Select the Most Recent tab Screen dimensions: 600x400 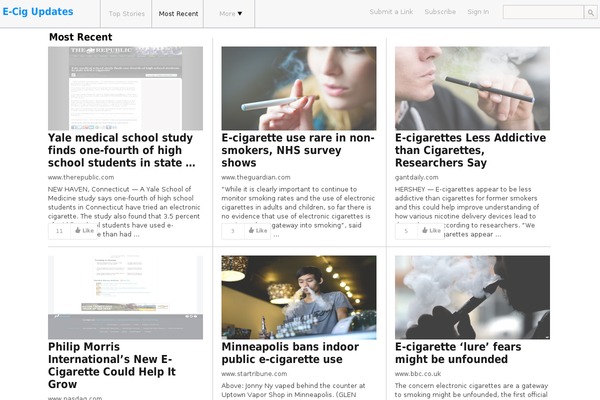pos(178,13)
